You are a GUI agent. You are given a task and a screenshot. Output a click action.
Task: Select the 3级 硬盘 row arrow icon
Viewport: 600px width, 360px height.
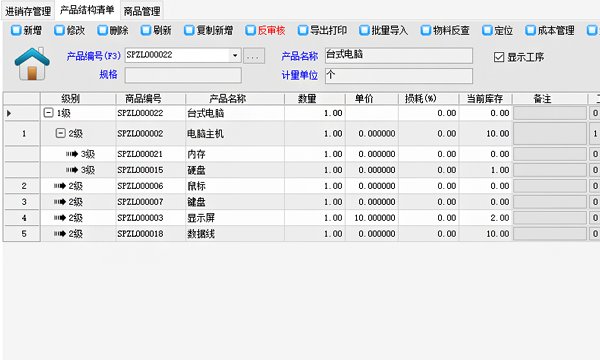[x=72, y=170]
